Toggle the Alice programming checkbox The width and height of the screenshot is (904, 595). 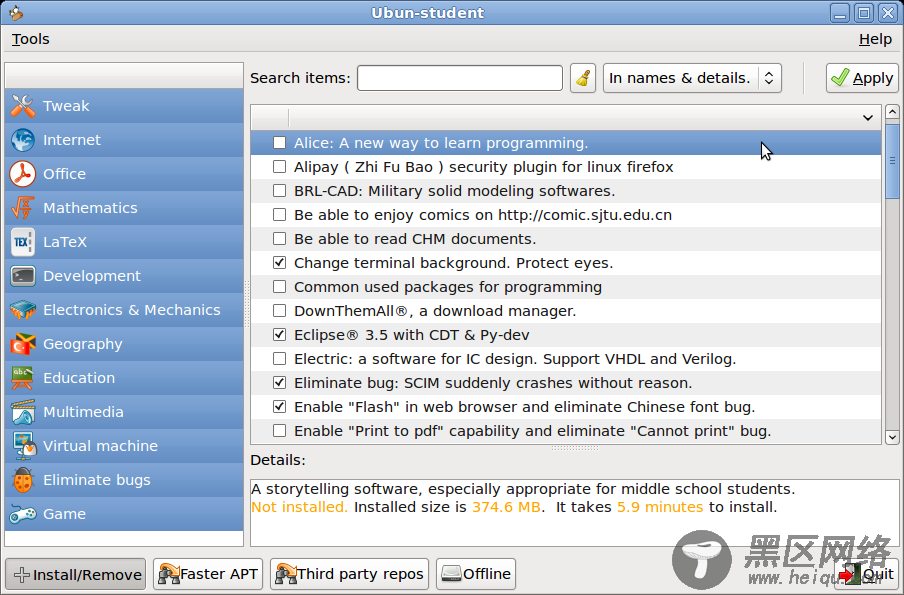[280, 142]
